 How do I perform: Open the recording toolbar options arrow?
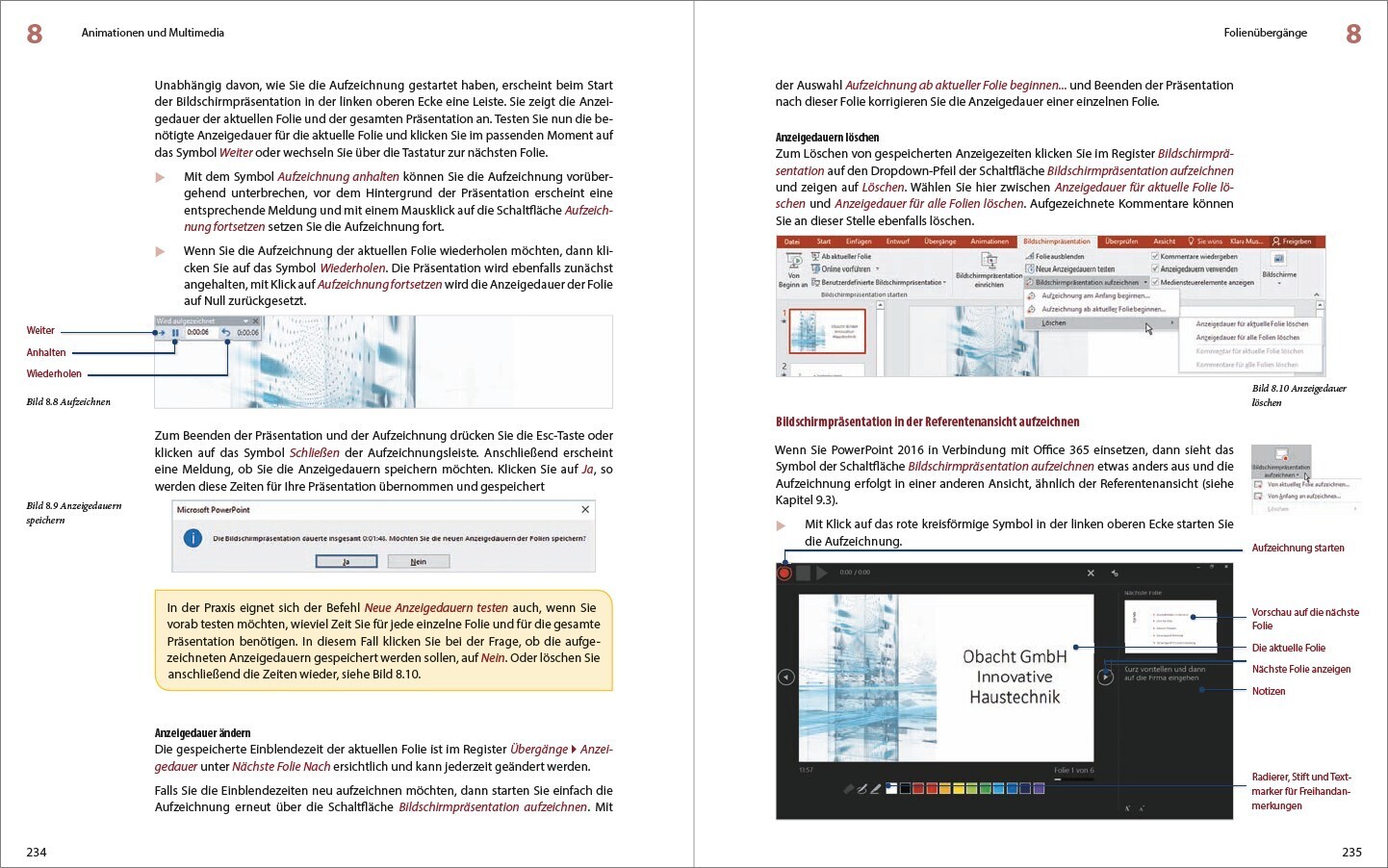[246, 321]
